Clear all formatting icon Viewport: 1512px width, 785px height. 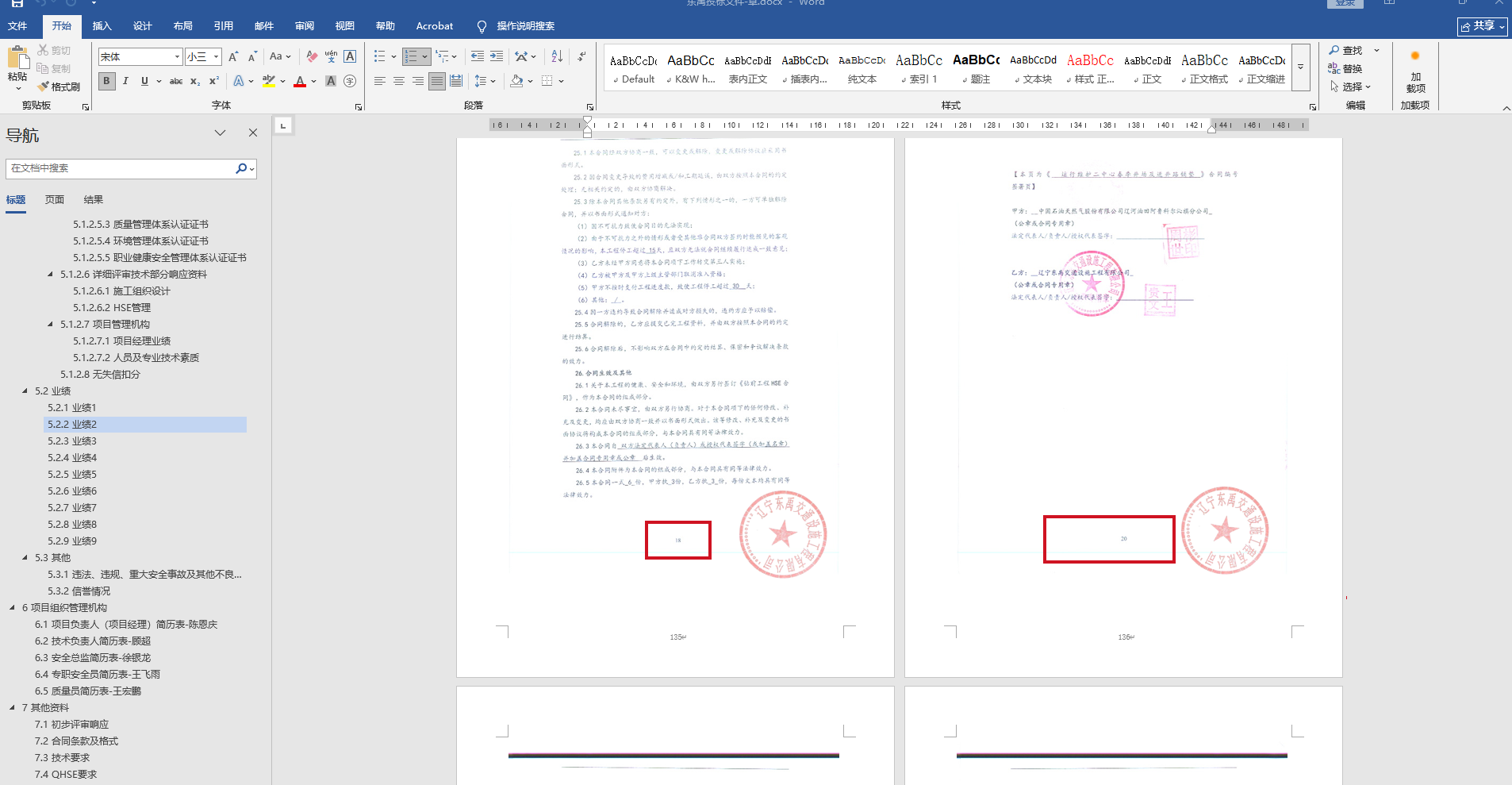tap(312, 56)
